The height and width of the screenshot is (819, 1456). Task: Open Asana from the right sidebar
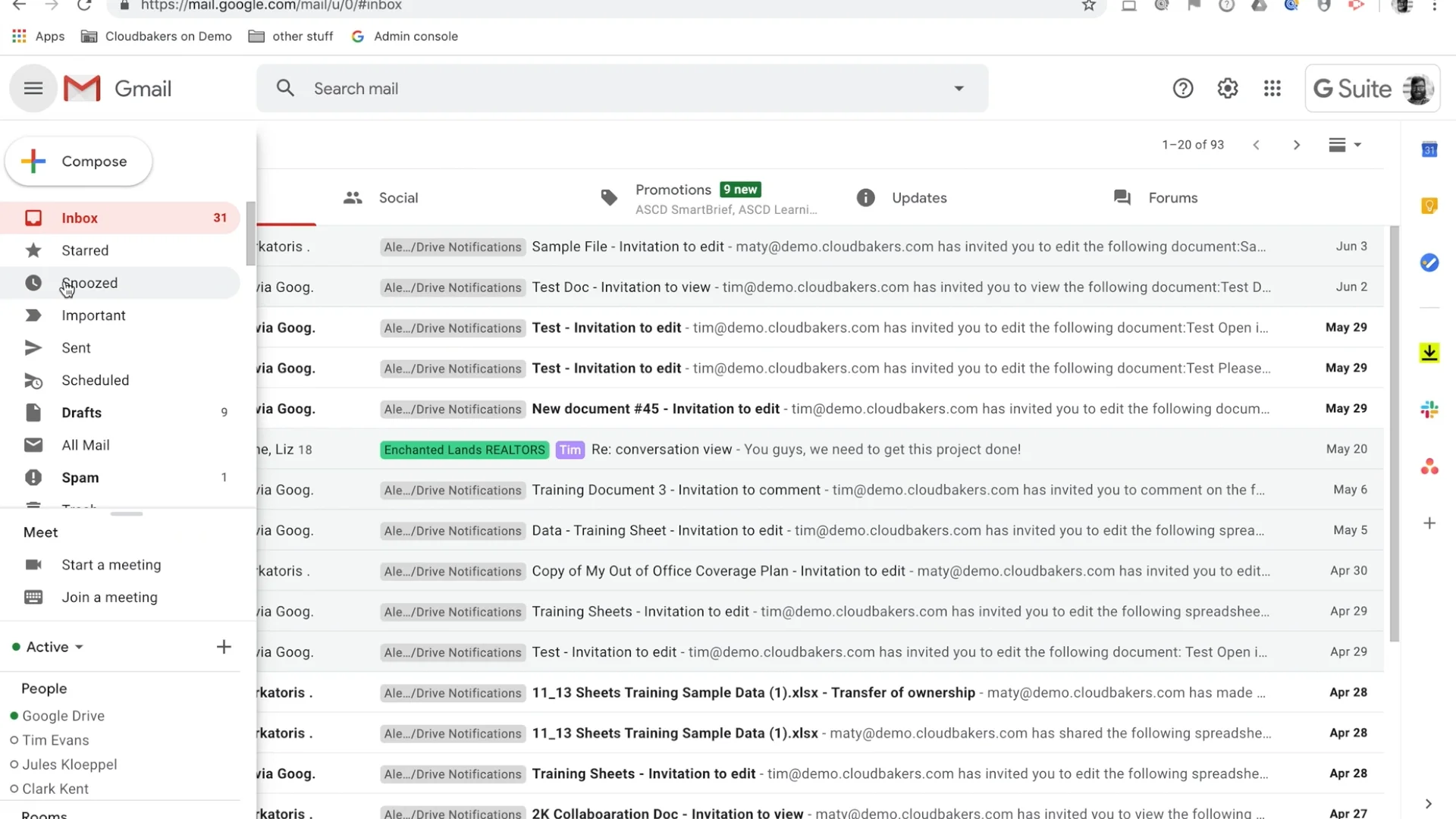click(1429, 466)
